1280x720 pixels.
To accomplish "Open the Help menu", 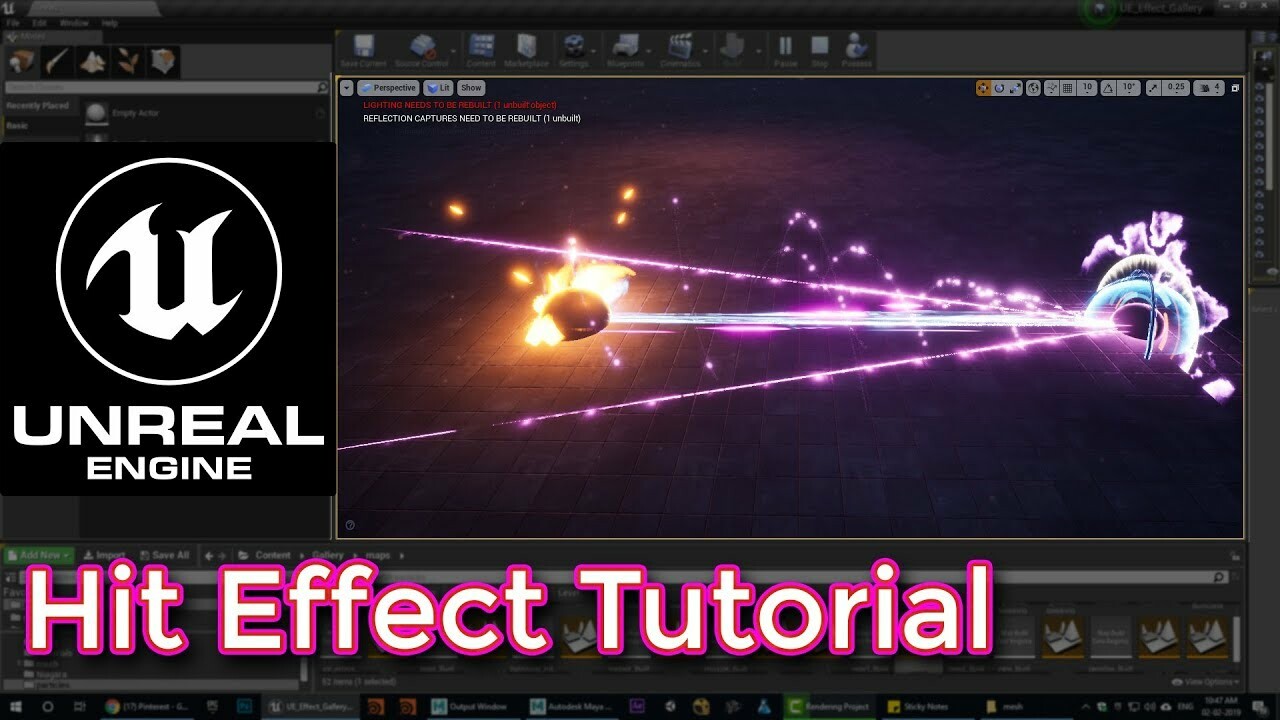I will click(109, 22).
